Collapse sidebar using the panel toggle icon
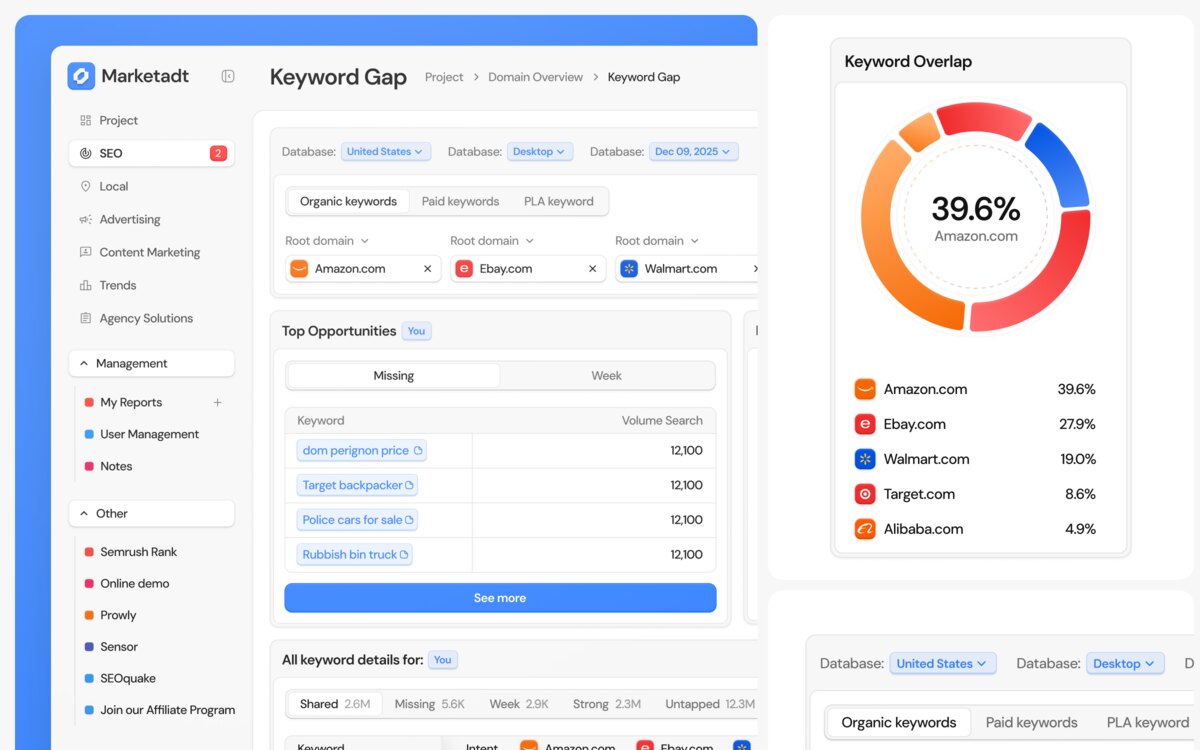Image resolution: width=1200 pixels, height=750 pixels. [x=228, y=76]
